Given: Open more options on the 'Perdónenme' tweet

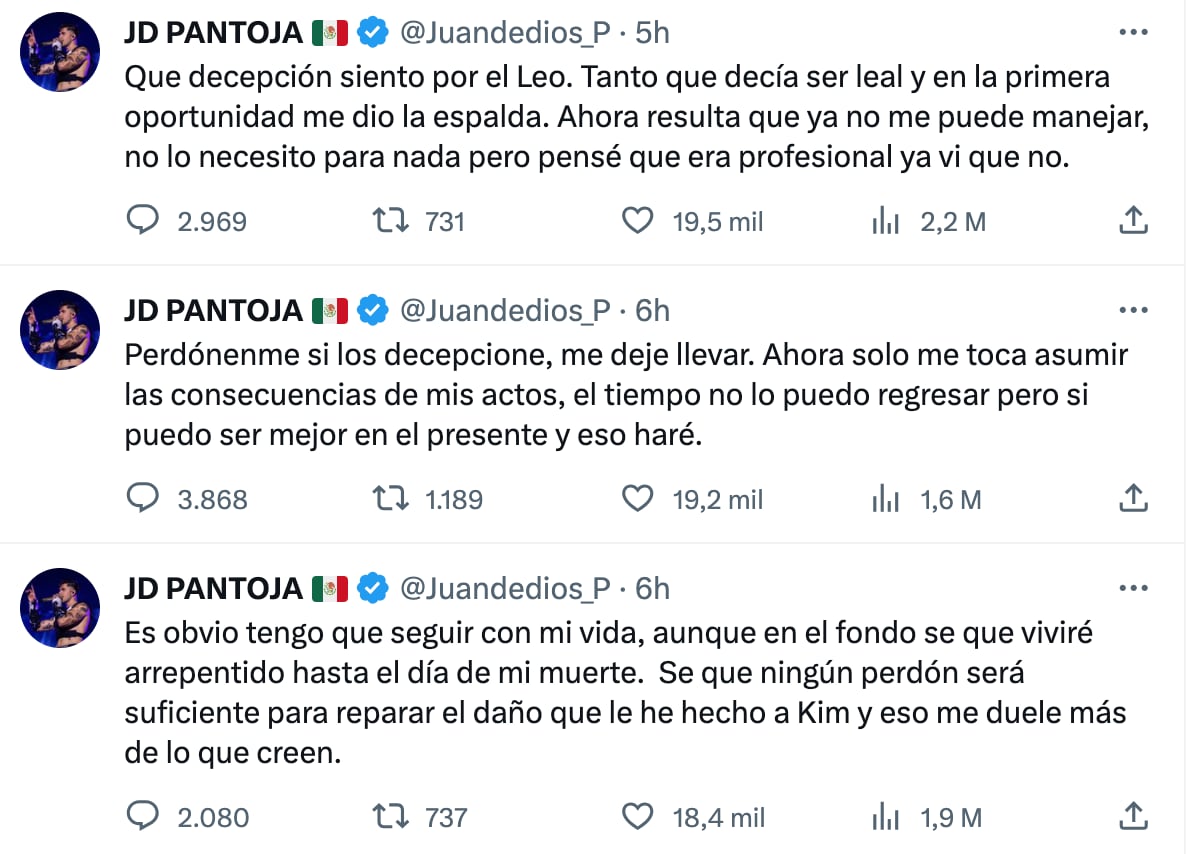Looking at the screenshot, I should pyautogui.click(x=1132, y=311).
